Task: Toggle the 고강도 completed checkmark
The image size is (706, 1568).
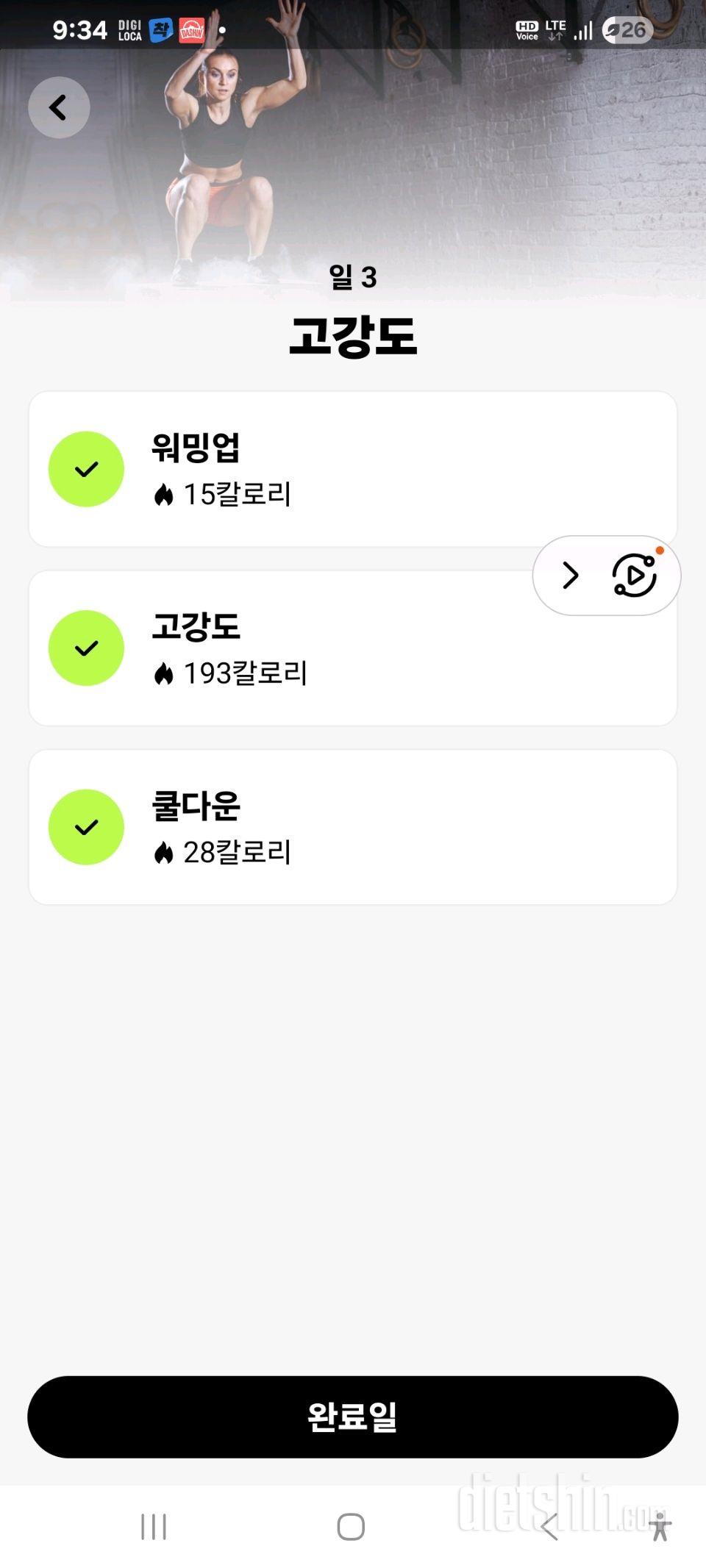Action: 86,648
